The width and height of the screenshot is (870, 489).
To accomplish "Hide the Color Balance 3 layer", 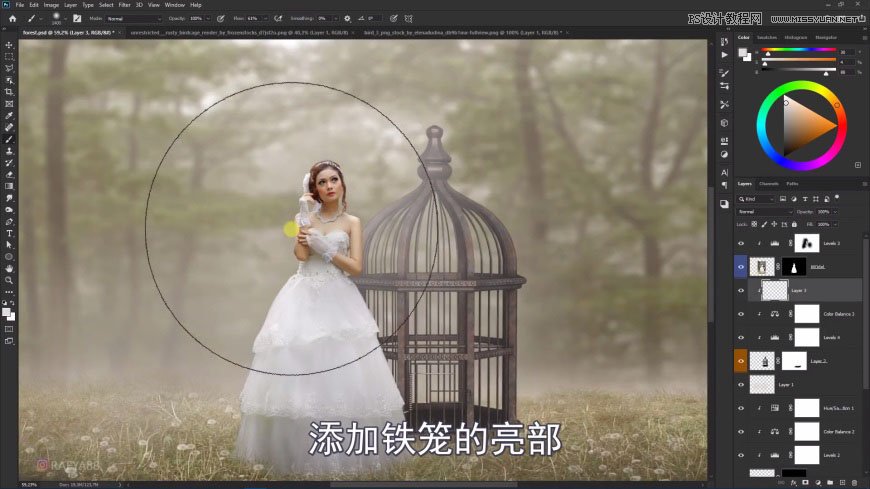I will point(741,314).
